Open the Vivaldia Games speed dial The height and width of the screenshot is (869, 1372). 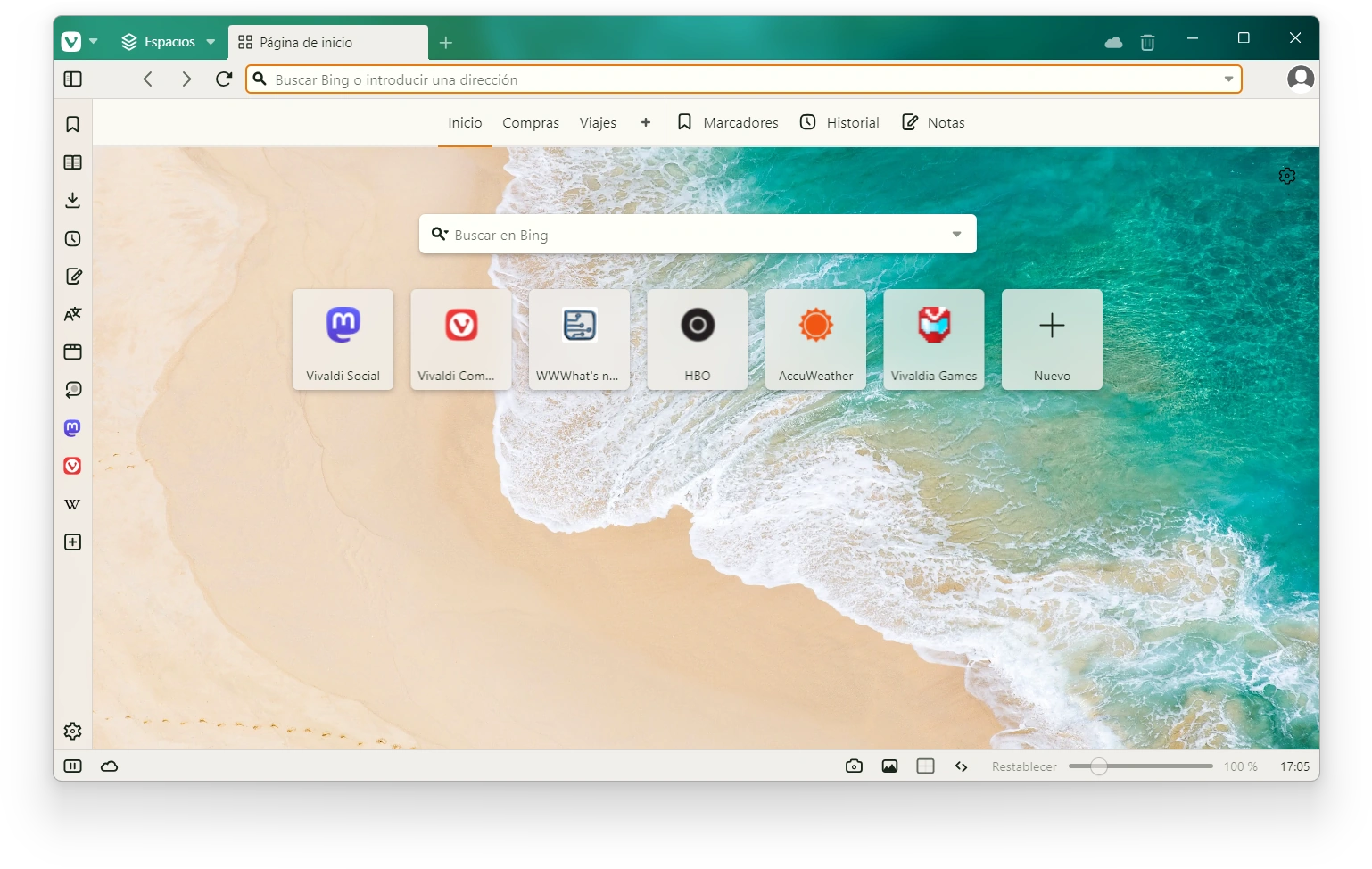[934, 339]
